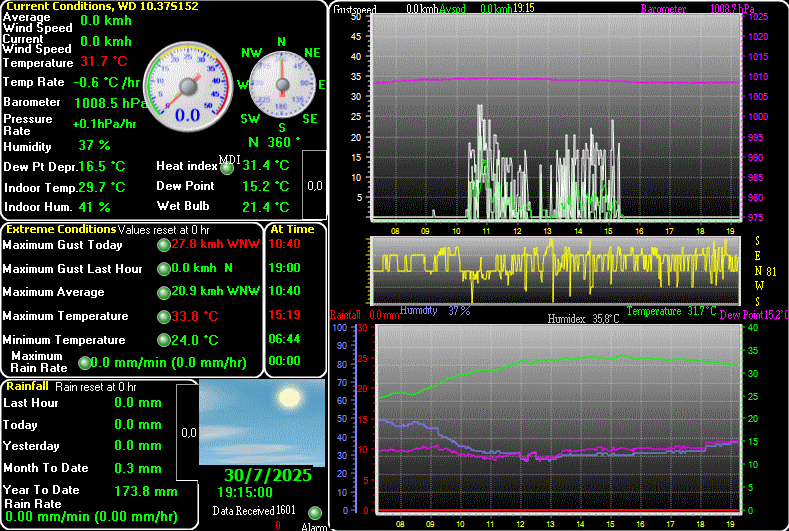
Task: Click the 0,0 box beside the weather icon
Action: coord(189,433)
